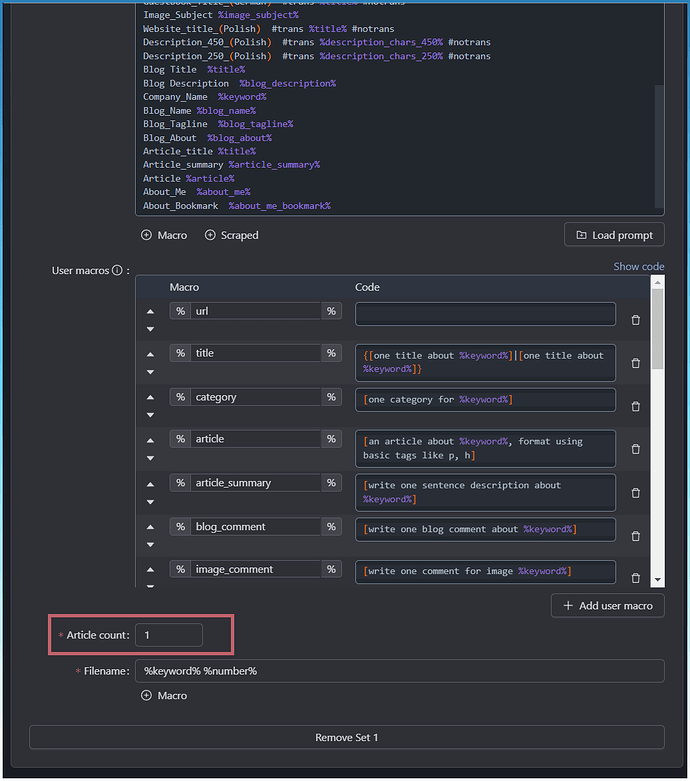Screen dimensions: 690x781
Task: Delete the blog_comment macro row
Action: click(x=635, y=536)
